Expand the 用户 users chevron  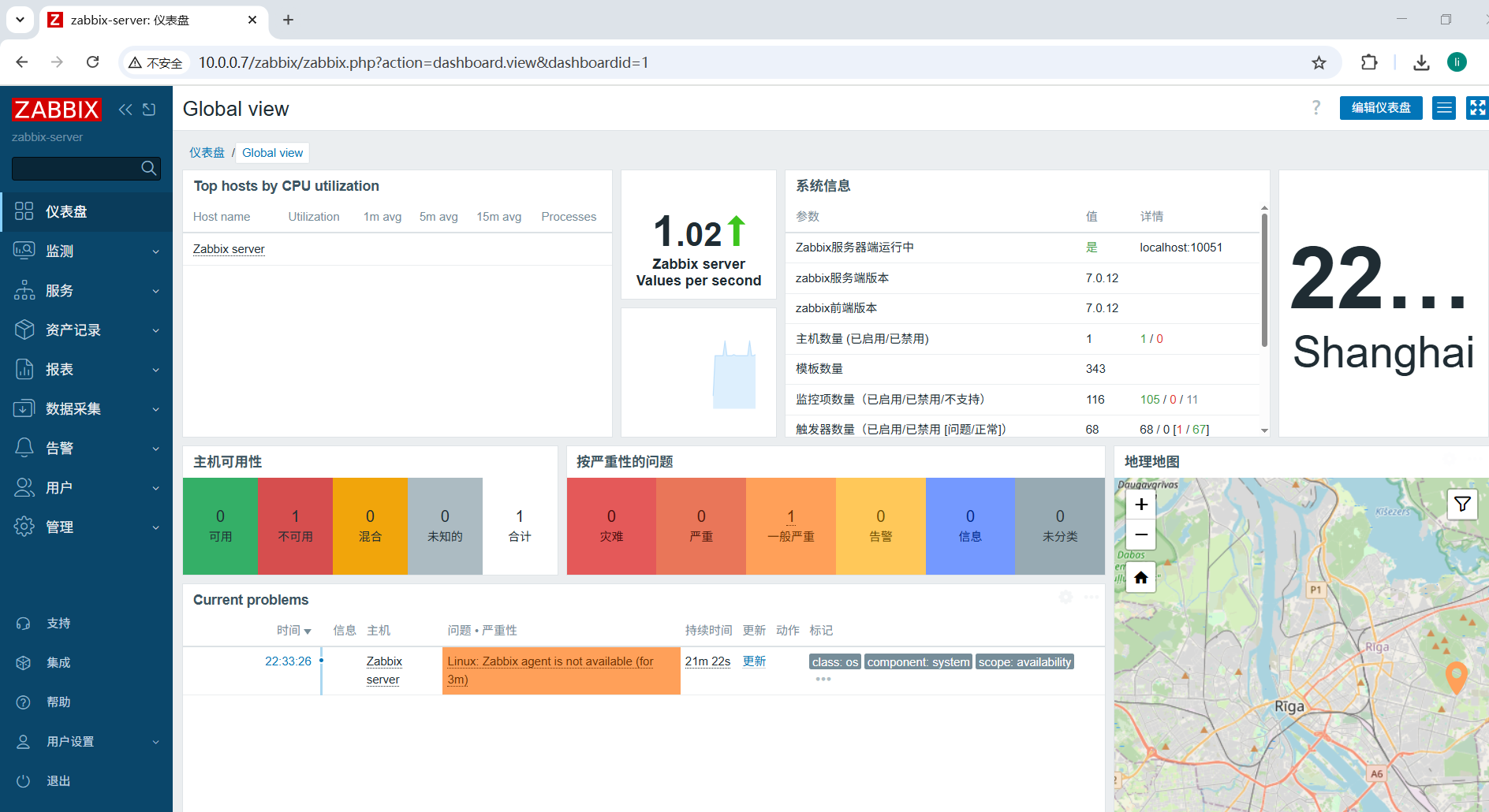155,488
